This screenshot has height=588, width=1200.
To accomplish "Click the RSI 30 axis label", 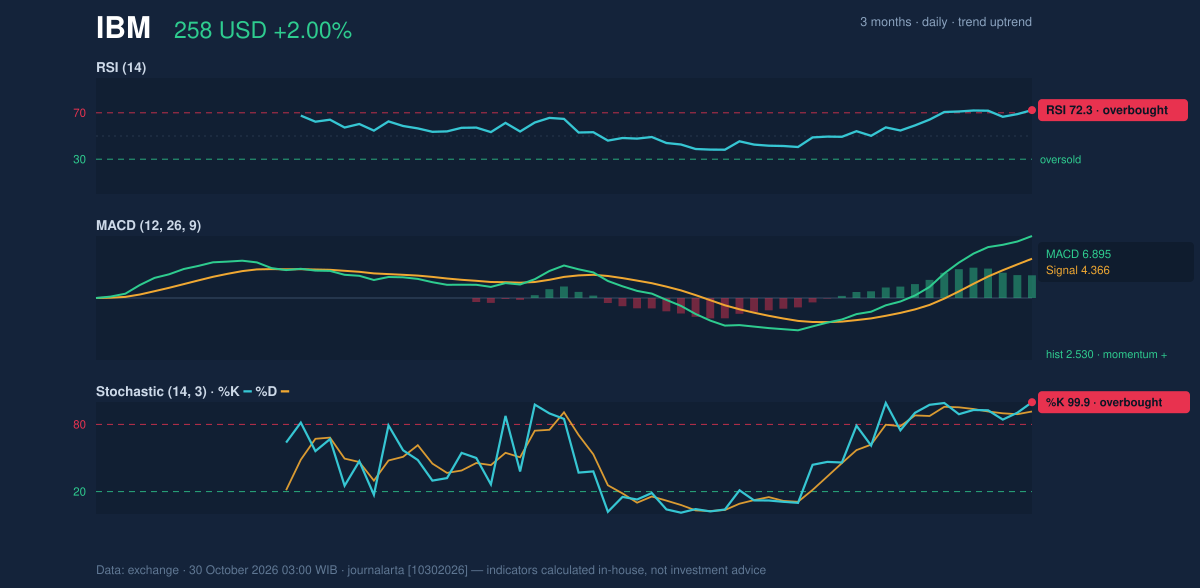I will tap(79, 159).
